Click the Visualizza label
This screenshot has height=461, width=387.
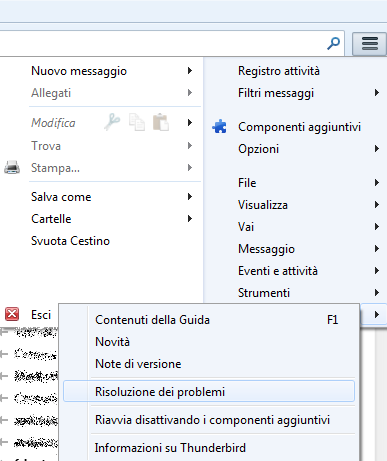pos(263,205)
